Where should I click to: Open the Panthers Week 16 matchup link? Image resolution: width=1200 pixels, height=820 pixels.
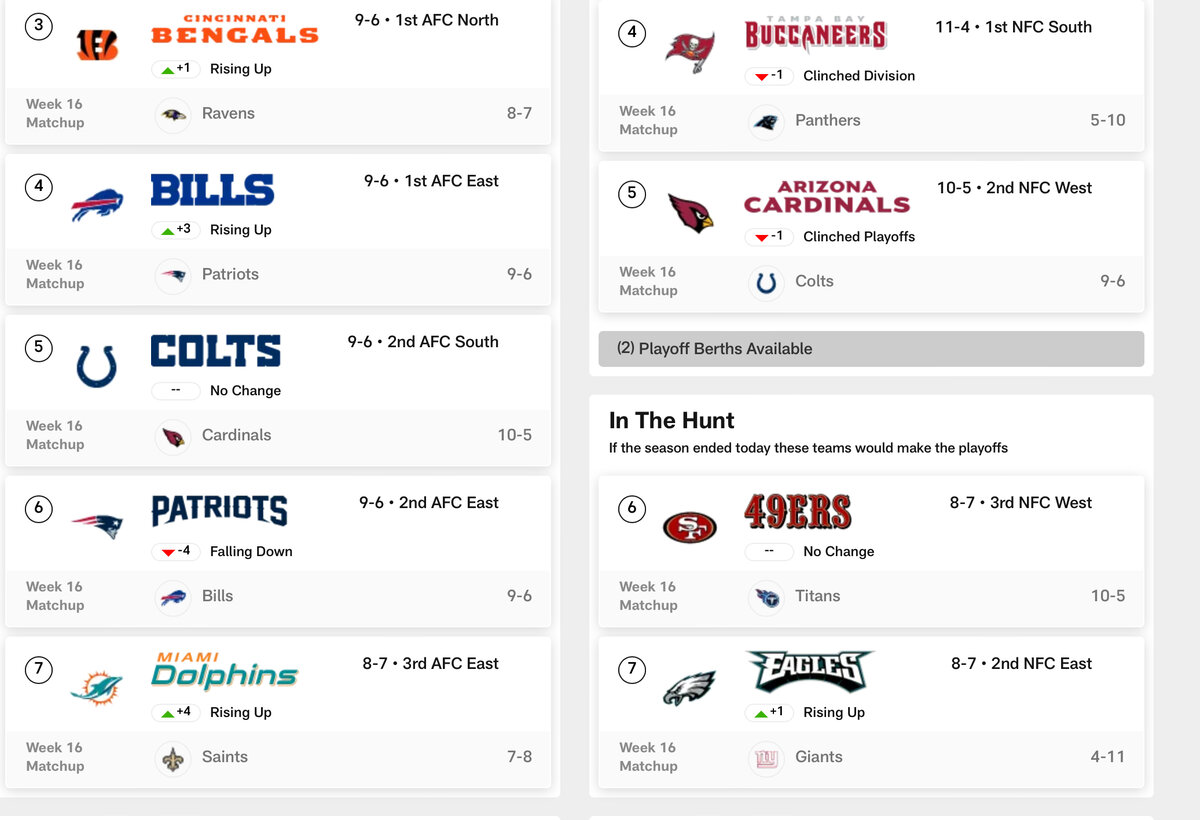click(827, 121)
